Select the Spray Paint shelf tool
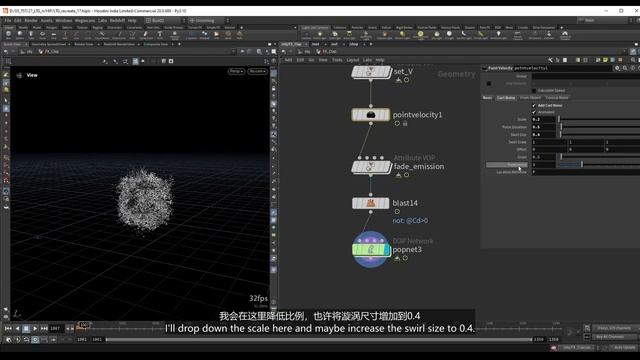640x360 pixels. (145, 35)
